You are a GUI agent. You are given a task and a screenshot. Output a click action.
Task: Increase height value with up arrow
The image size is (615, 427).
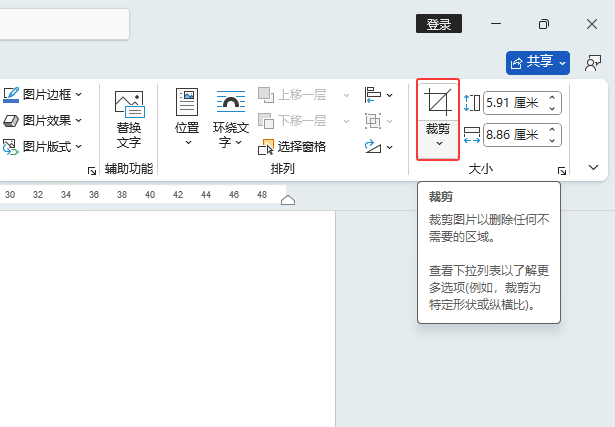pyautogui.click(x=552, y=98)
